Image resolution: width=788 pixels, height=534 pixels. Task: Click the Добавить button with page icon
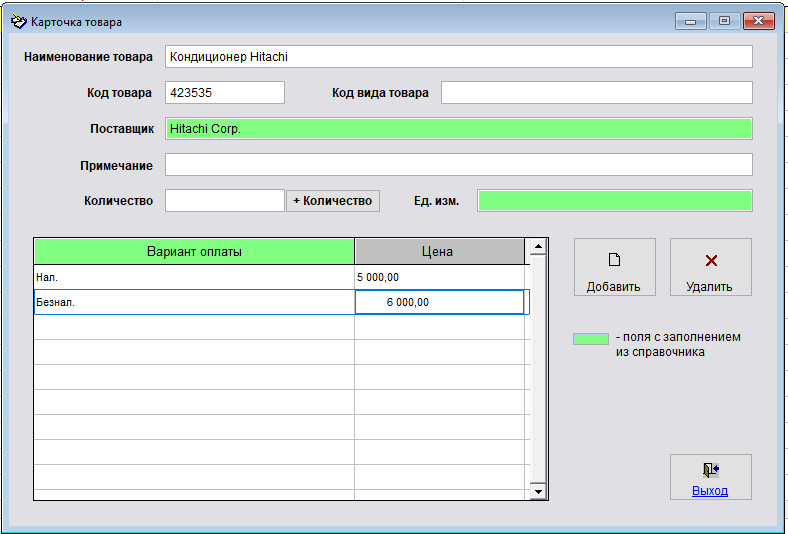(614, 267)
